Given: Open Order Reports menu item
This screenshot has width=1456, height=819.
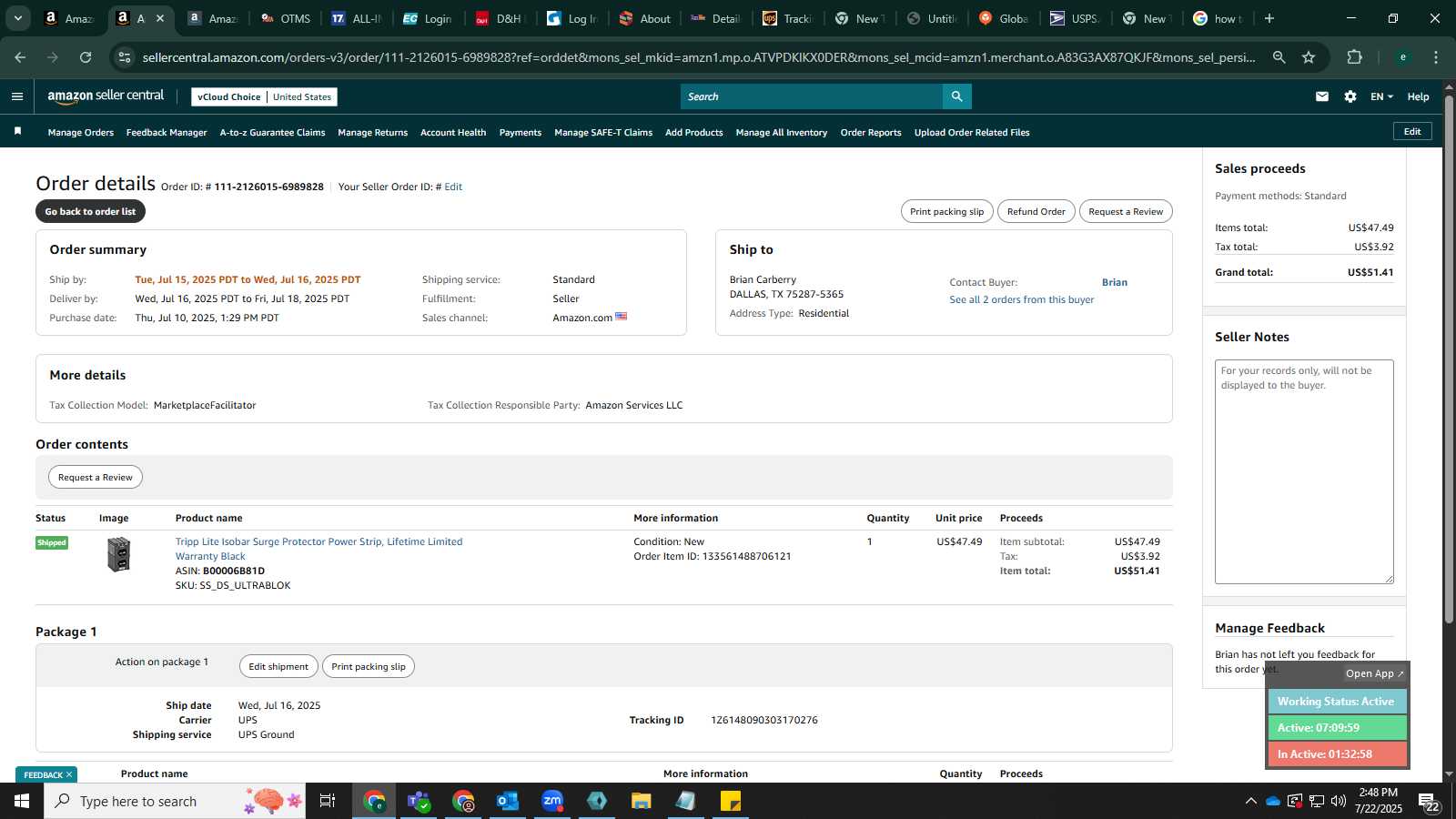Looking at the screenshot, I should tap(871, 132).
